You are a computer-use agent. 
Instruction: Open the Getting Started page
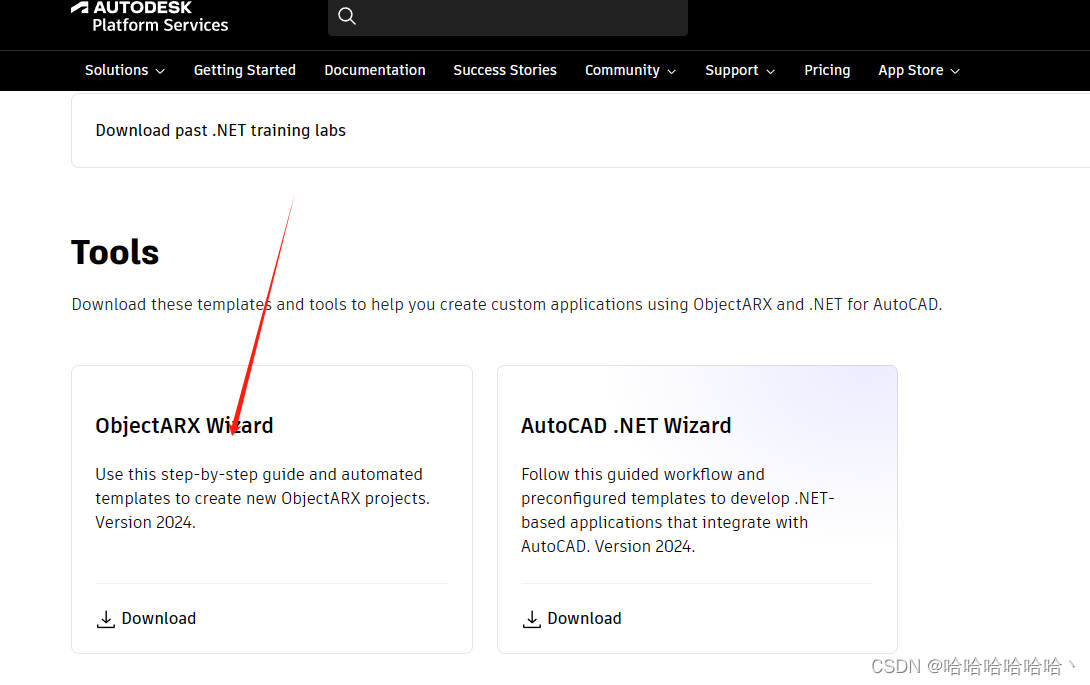(245, 70)
